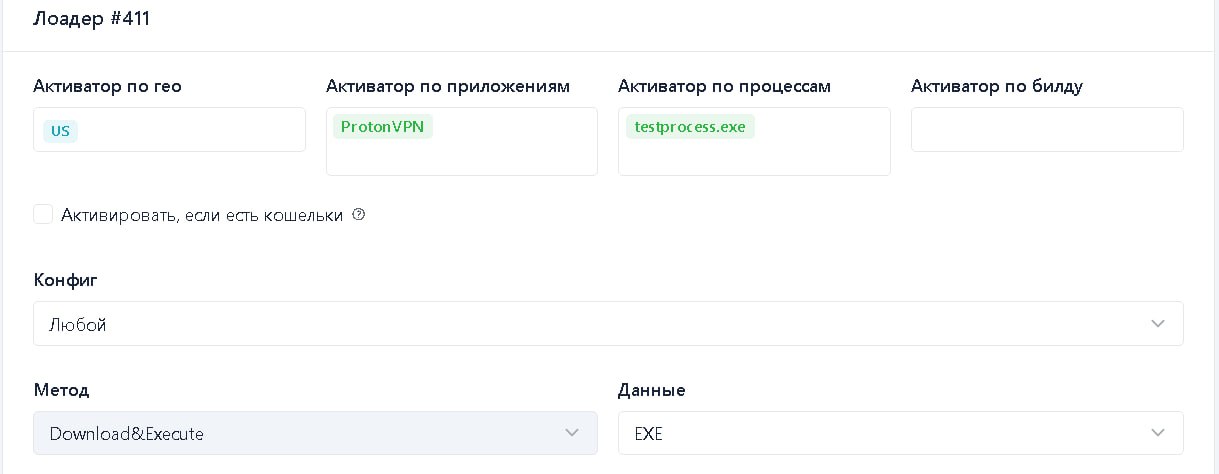Select the "US" tag in the geo field
Screen dimensions: 1219x474
(x=60, y=131)
